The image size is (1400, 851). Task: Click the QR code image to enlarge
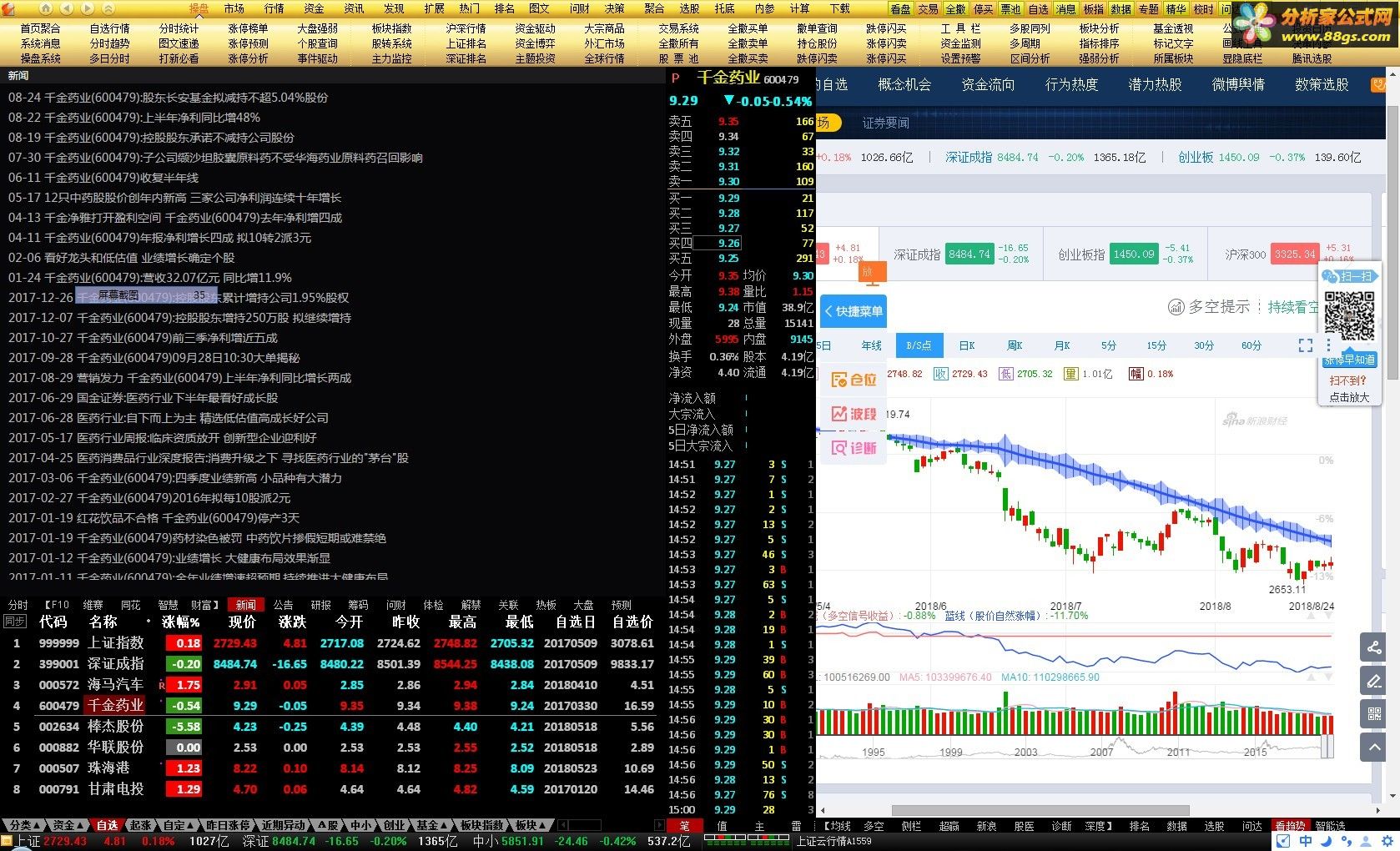pos(1349,318)
